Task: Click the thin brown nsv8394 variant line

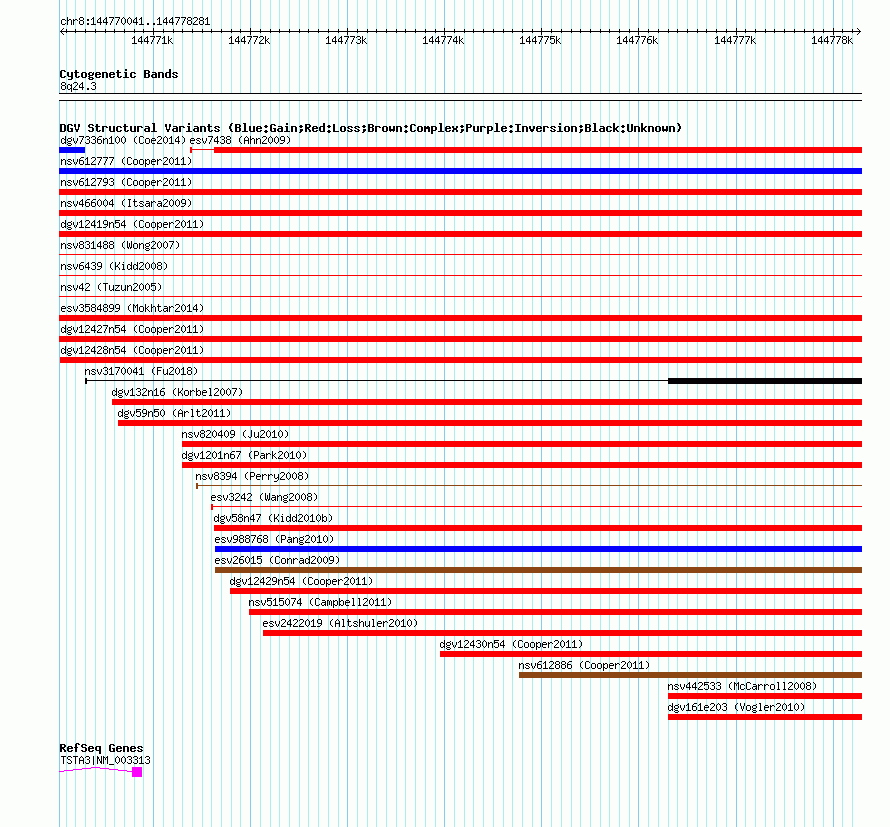Action: [x=529, y=486]
